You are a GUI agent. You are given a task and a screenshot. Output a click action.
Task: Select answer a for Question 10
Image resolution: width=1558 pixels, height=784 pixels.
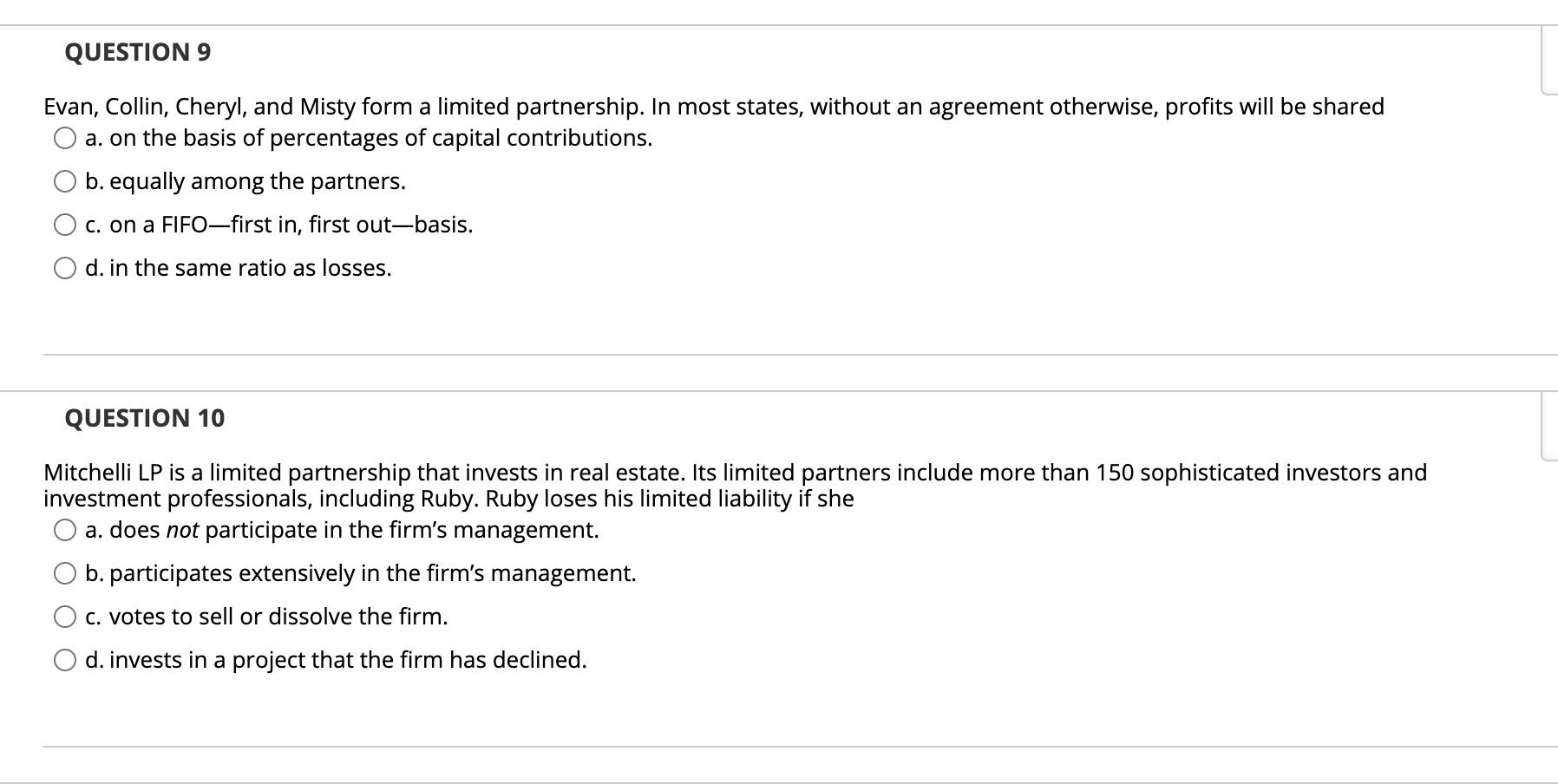65,529
